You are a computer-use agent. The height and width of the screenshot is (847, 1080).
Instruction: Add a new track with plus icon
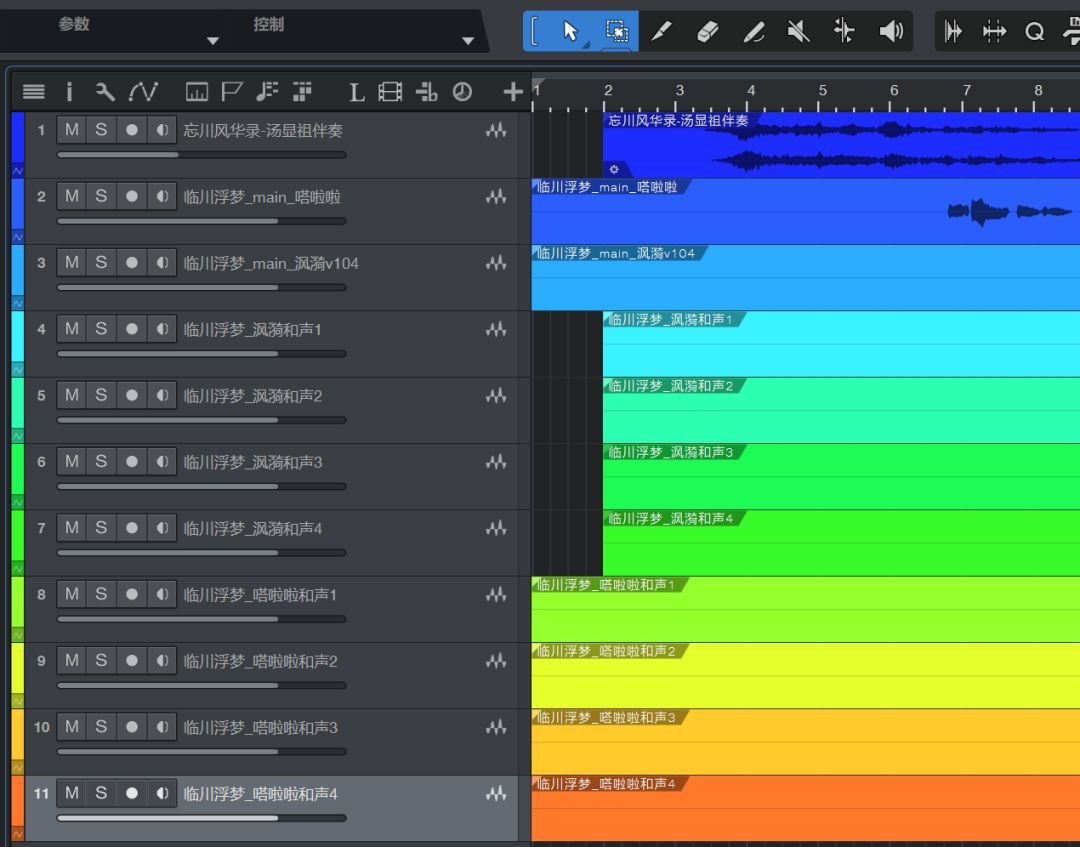513,92
